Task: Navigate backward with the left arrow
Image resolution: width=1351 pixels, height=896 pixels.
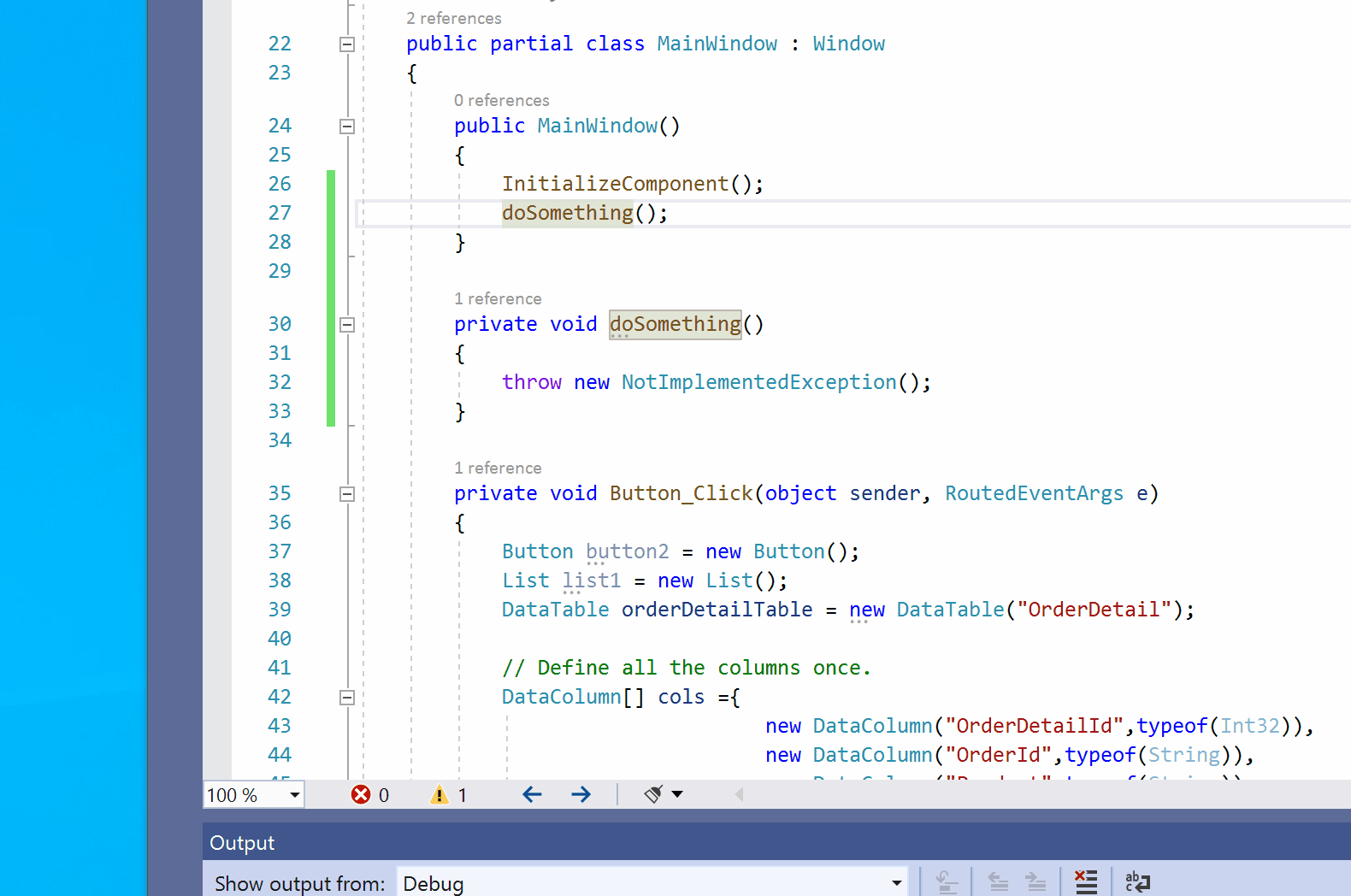Action: point(532,795)
